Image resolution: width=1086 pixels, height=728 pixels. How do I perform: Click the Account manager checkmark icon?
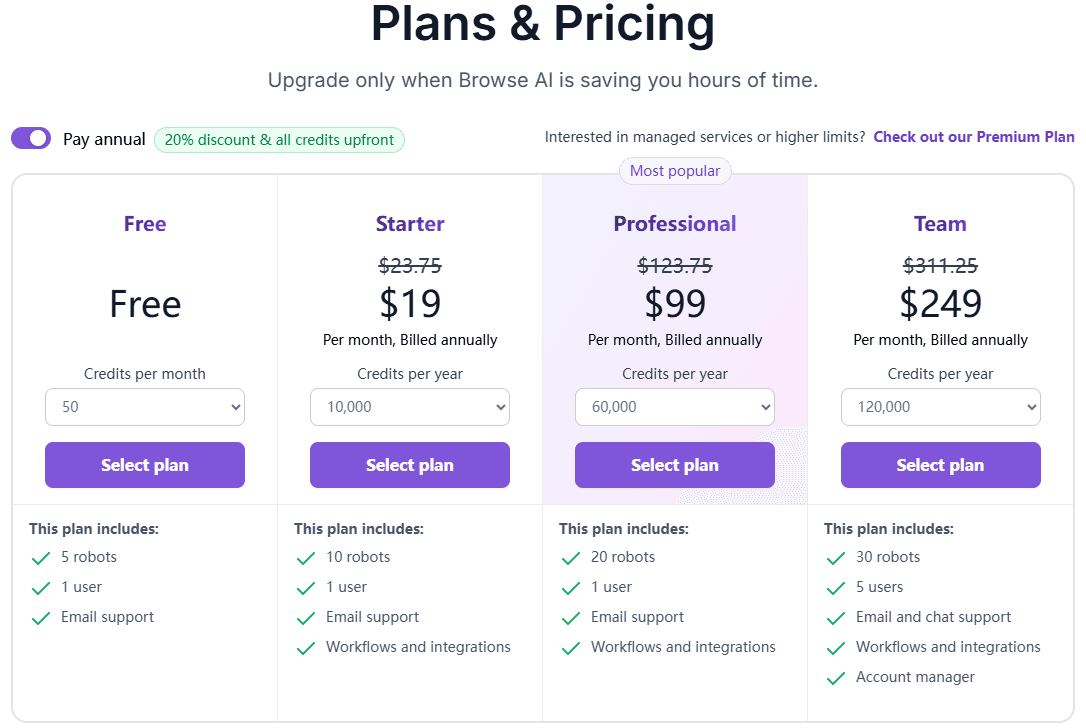(836, 678)
